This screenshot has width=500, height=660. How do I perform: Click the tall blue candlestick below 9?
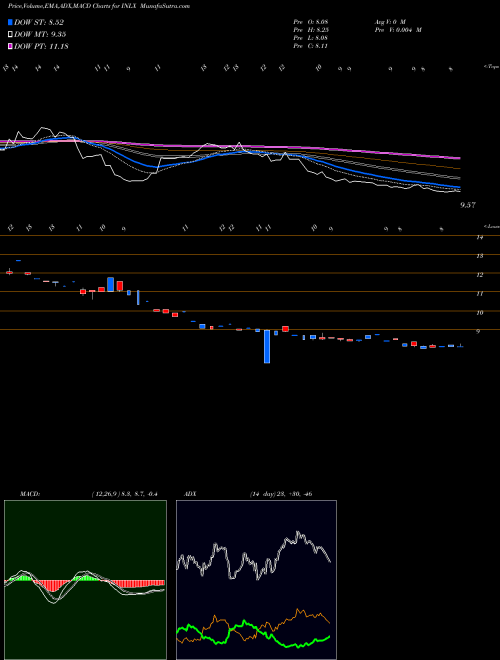(267, 346)
